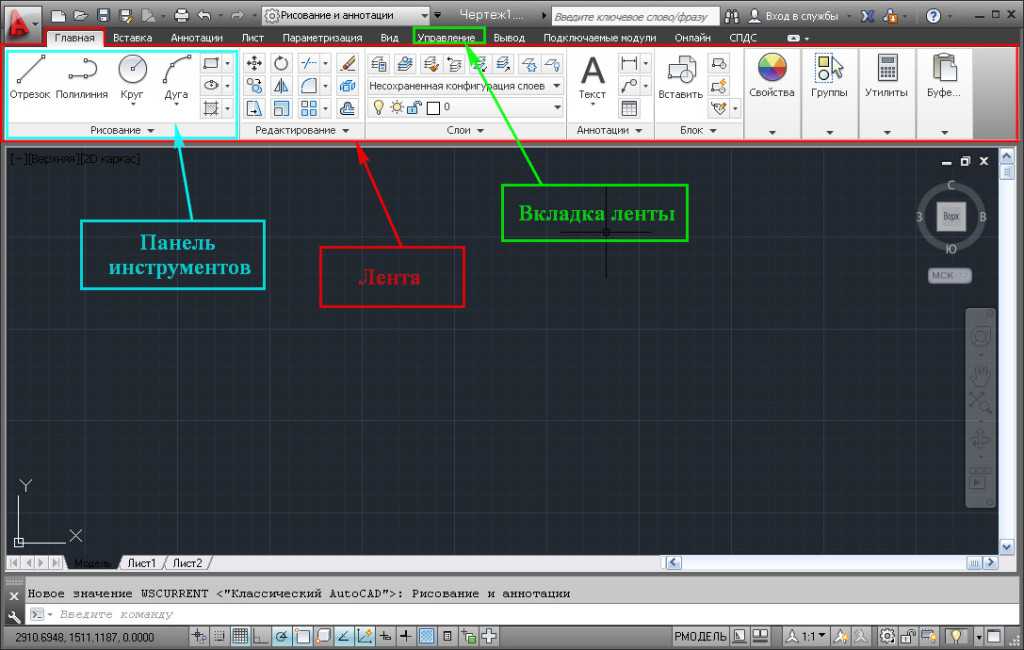Screen dimensions: 1024x650
Task: Open the Аннотации ribbon tab
Action: click(x=196, y=38)
